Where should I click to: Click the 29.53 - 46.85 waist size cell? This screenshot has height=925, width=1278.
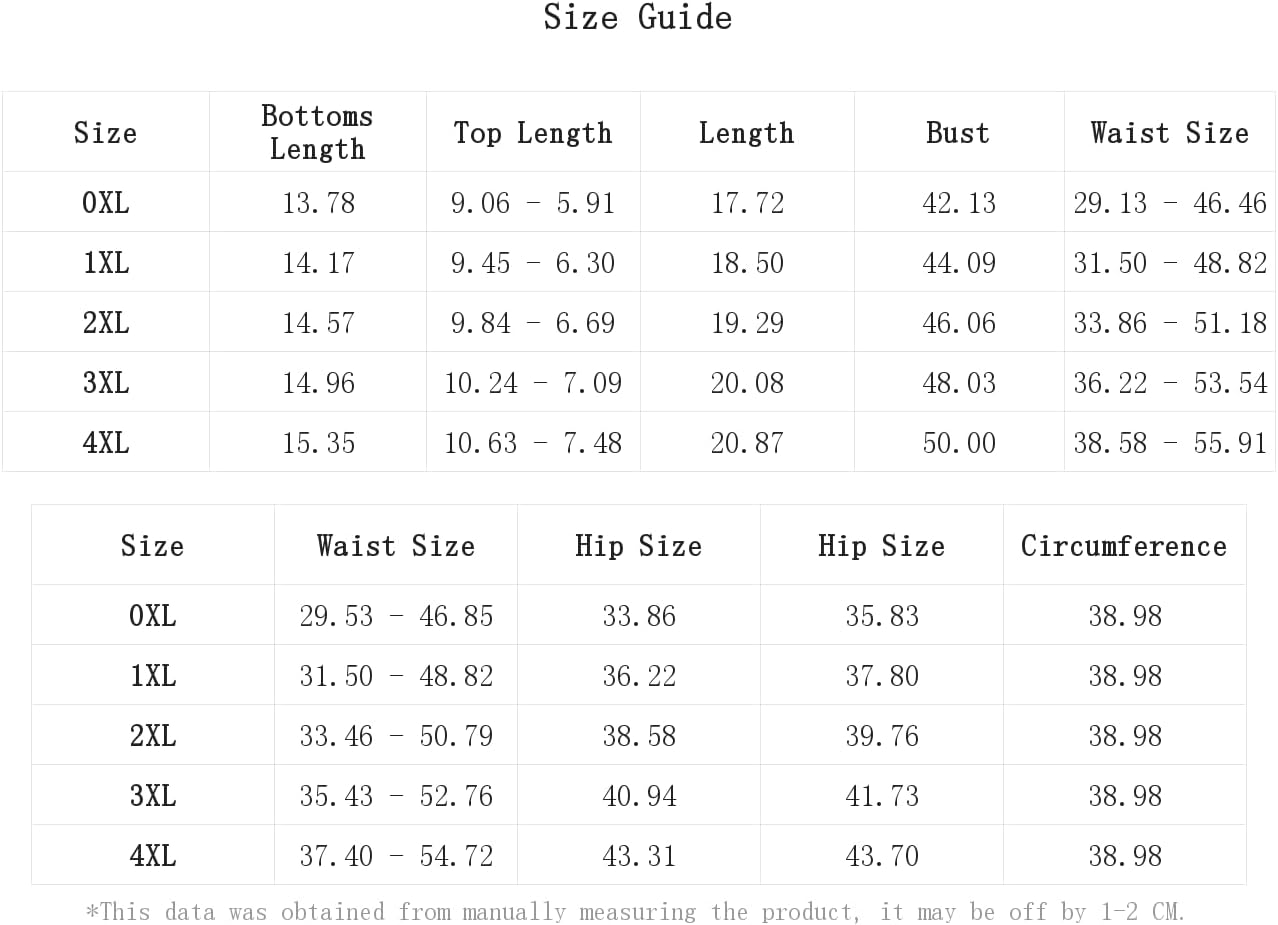(x=396, y=615)
